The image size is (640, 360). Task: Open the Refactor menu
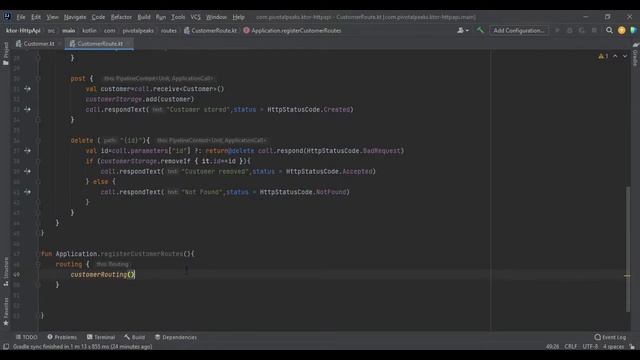click(x=121, y=17)
